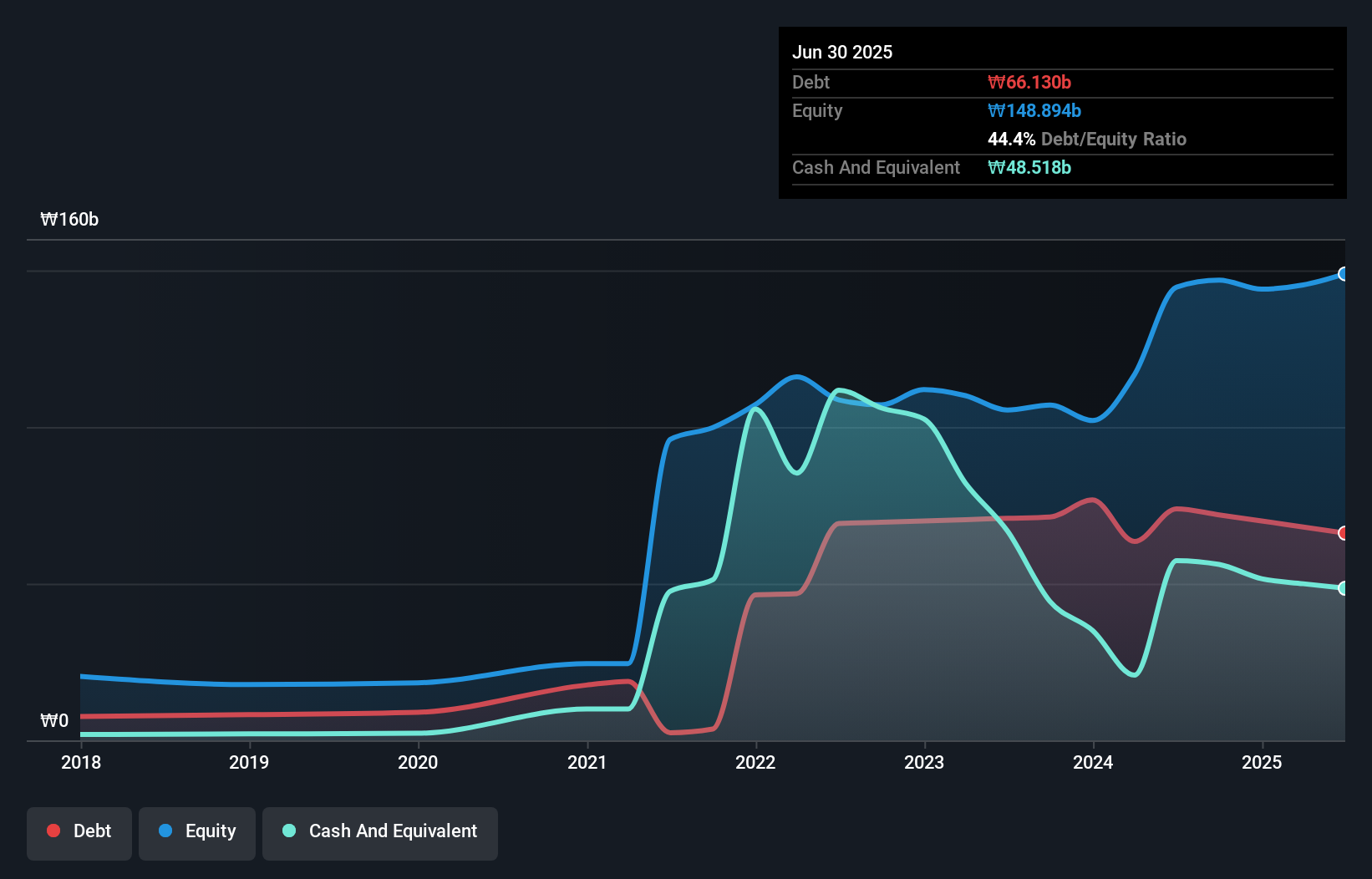The width and height of the screenshot is (1372, 879).
Task: Expand the Jun 30 2025 tooltip panel
Action: pos(842,52)
